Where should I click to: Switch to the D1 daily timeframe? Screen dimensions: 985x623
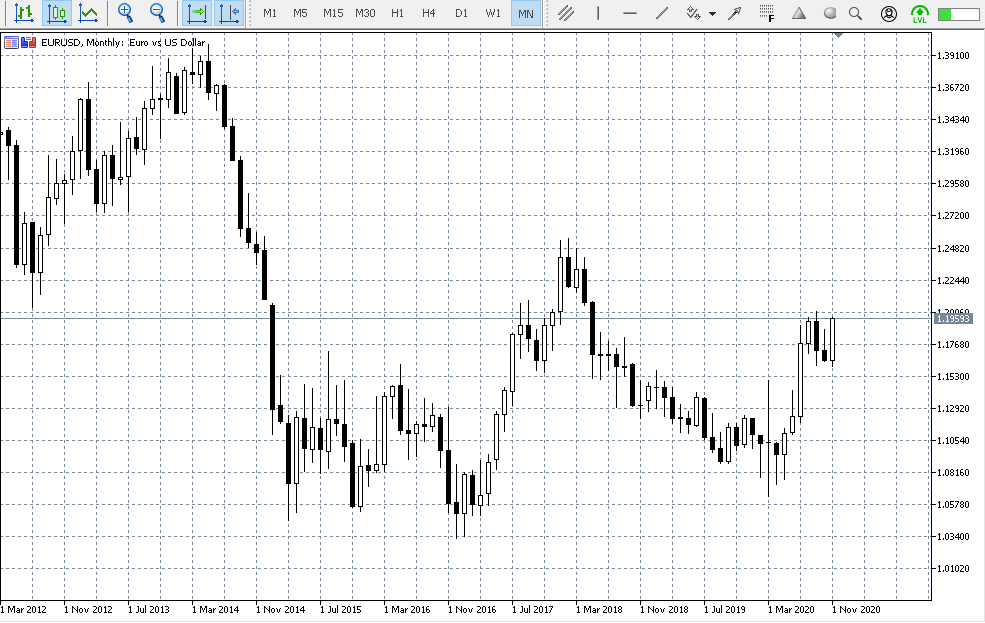pos(461,13)
